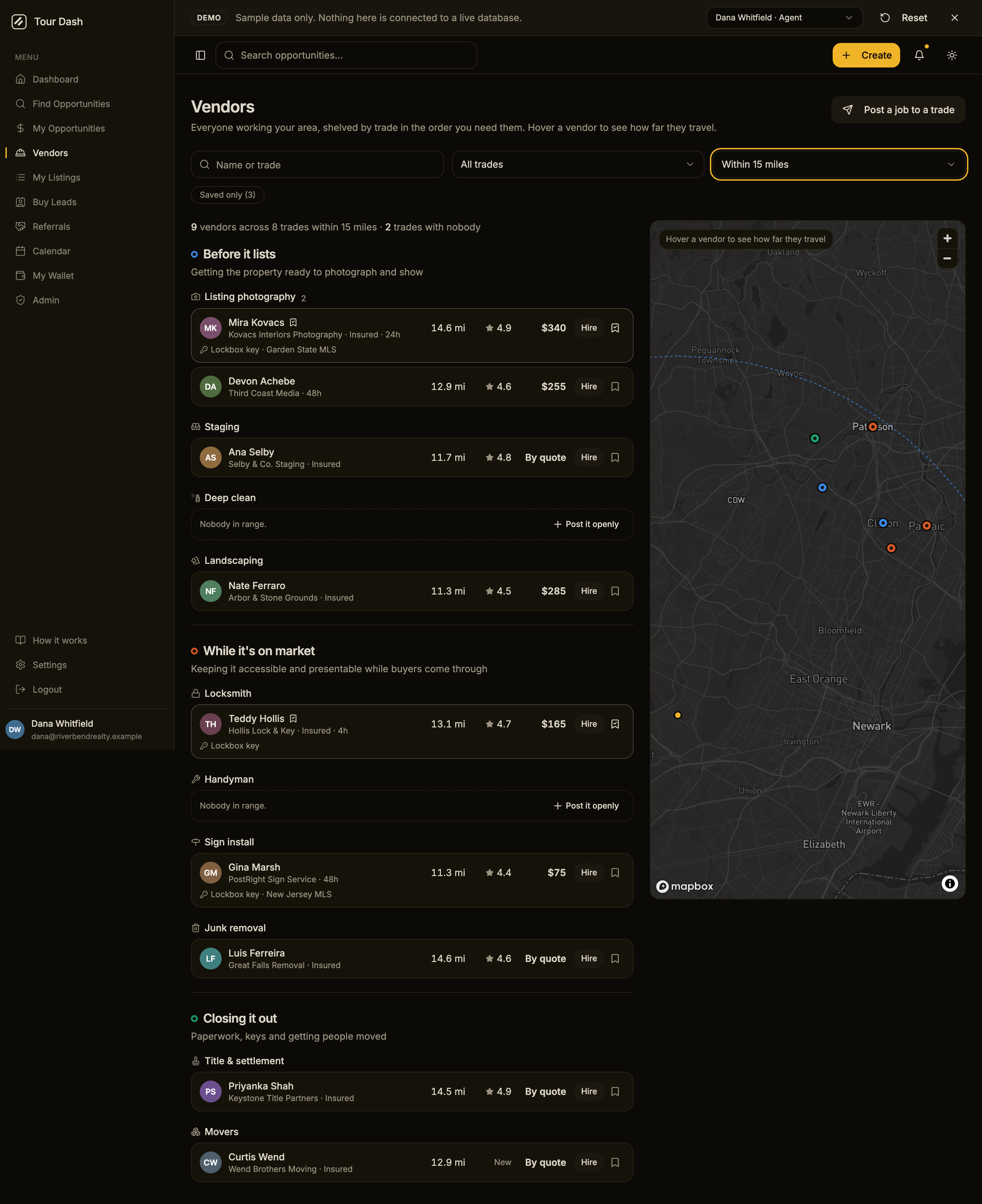Hire Priyanka Shah
The height and width of the screenshot is (1204, 982).
coord(588,1092)
